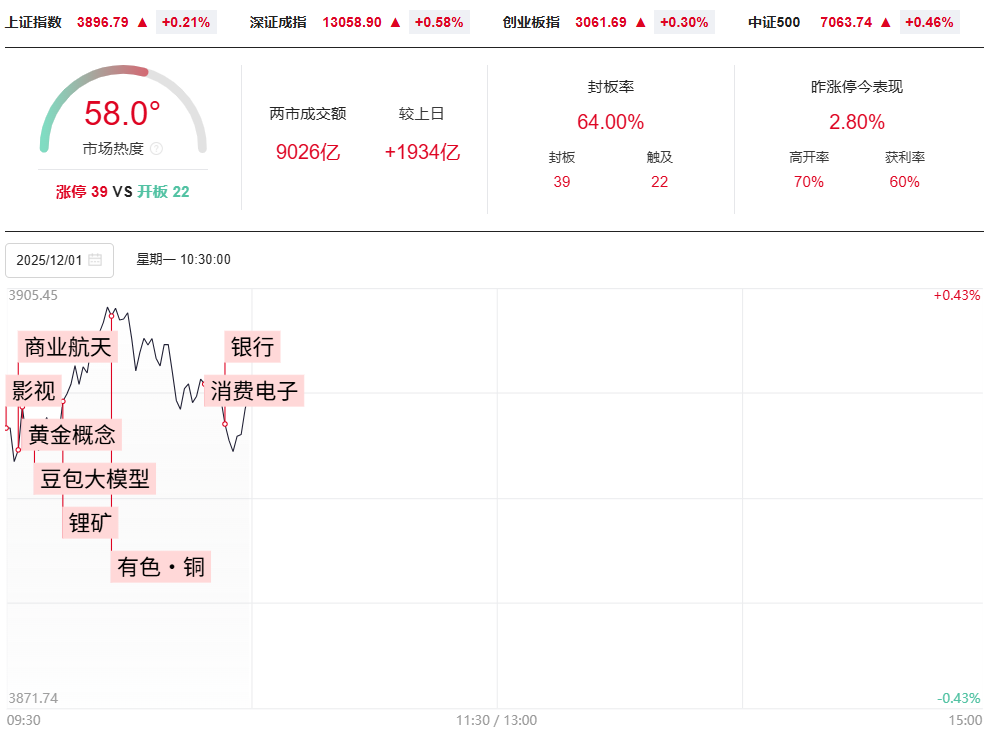The width and height of the screenshot is (999, 739).
Task: Click the 涨停 39 count text
Action: (x=81, y=192)
